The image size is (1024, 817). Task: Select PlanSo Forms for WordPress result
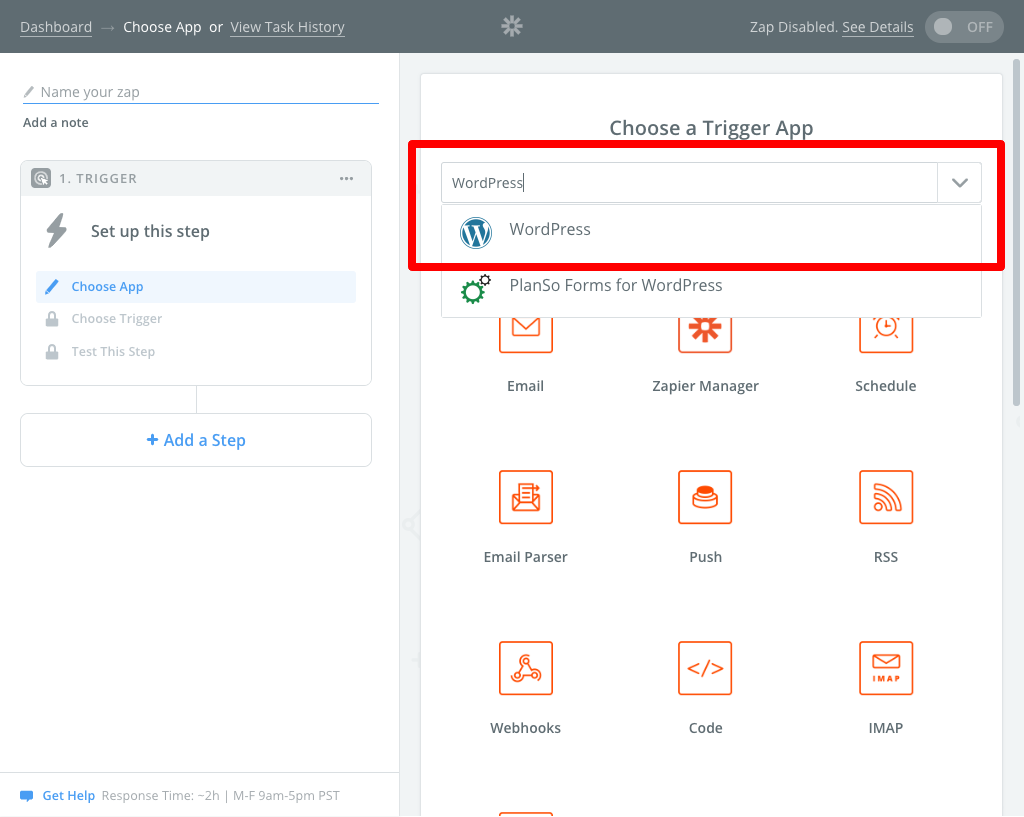711,288
